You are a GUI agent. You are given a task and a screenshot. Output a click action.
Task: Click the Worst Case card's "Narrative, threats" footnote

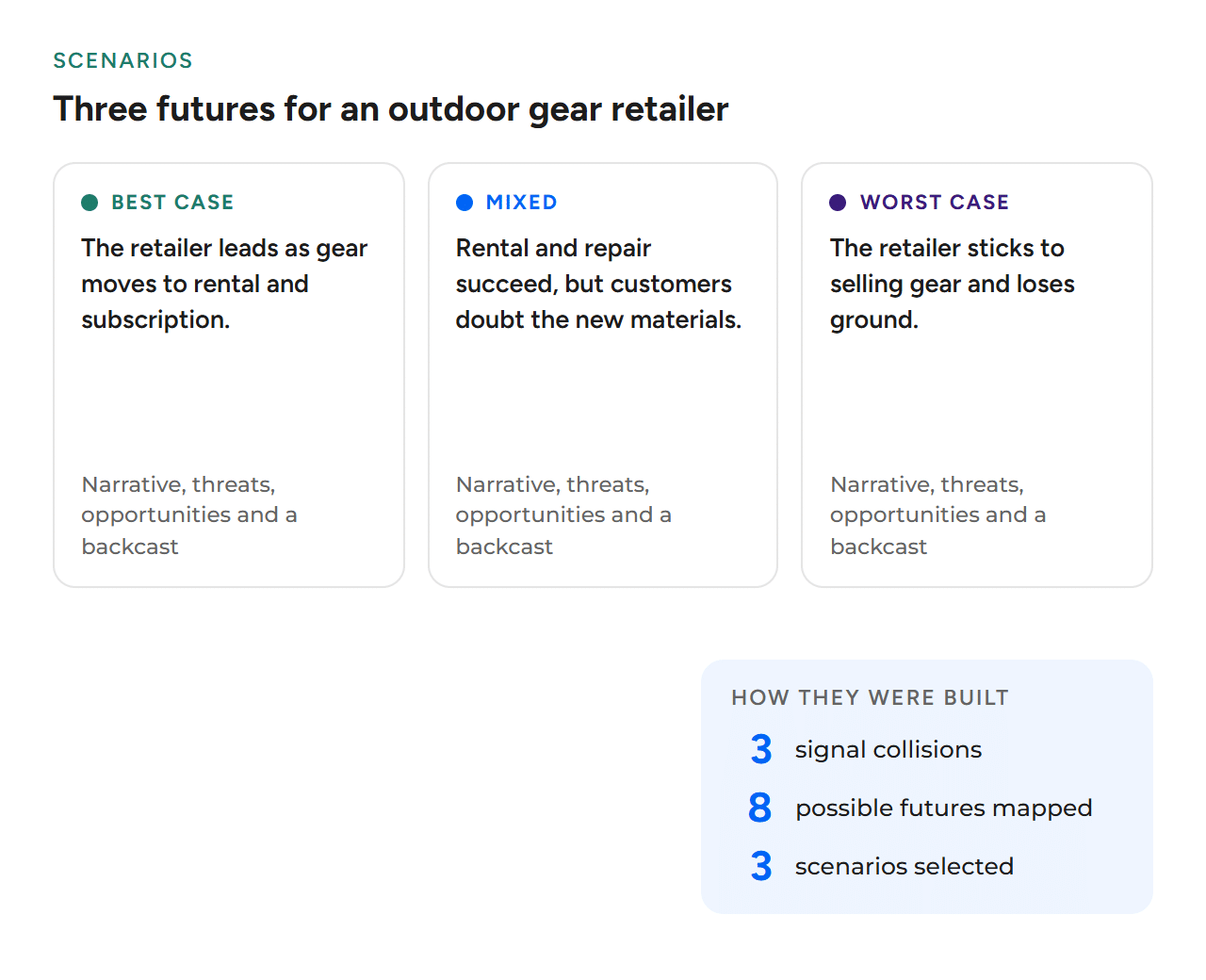pyautogui.click(x=938, y=515)
